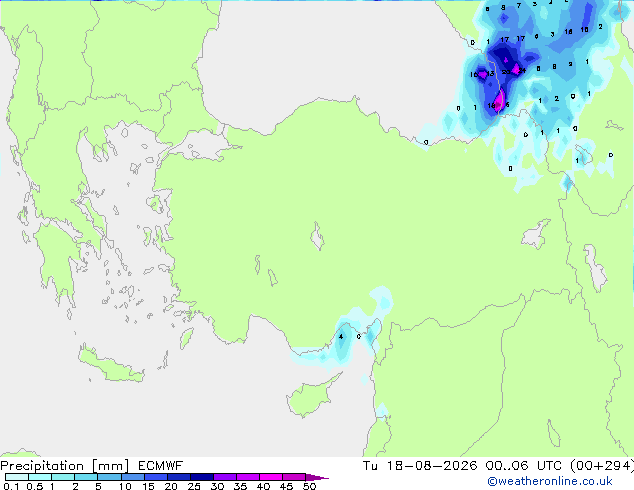The image size is (634, 490).
Task: Click the 30–35 mm purple legend swatch
Action: (x=224, y=477)
